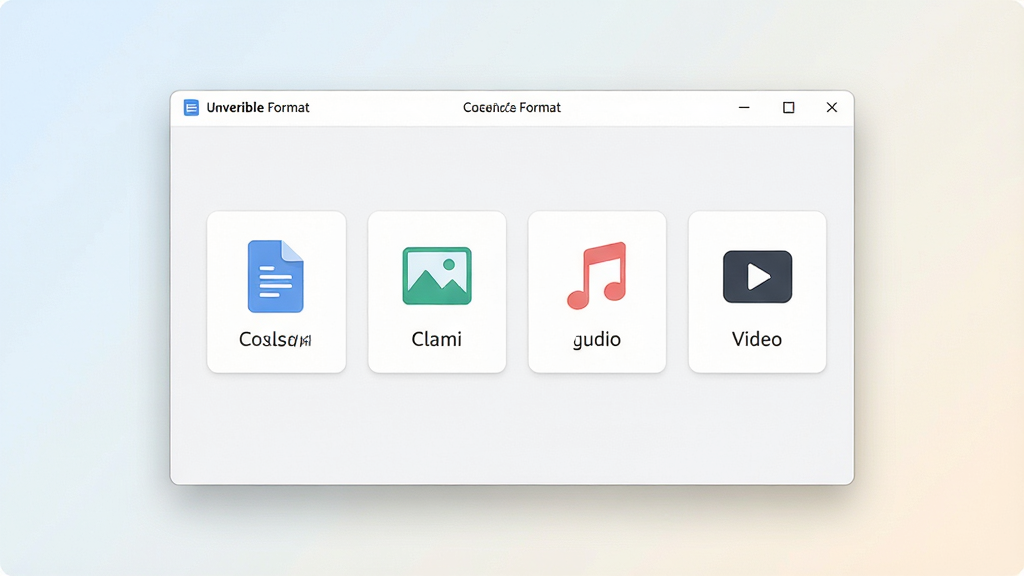1024x576 pixels.
Task: Click the blue app icon in title bar
Action: click(191, 108)
